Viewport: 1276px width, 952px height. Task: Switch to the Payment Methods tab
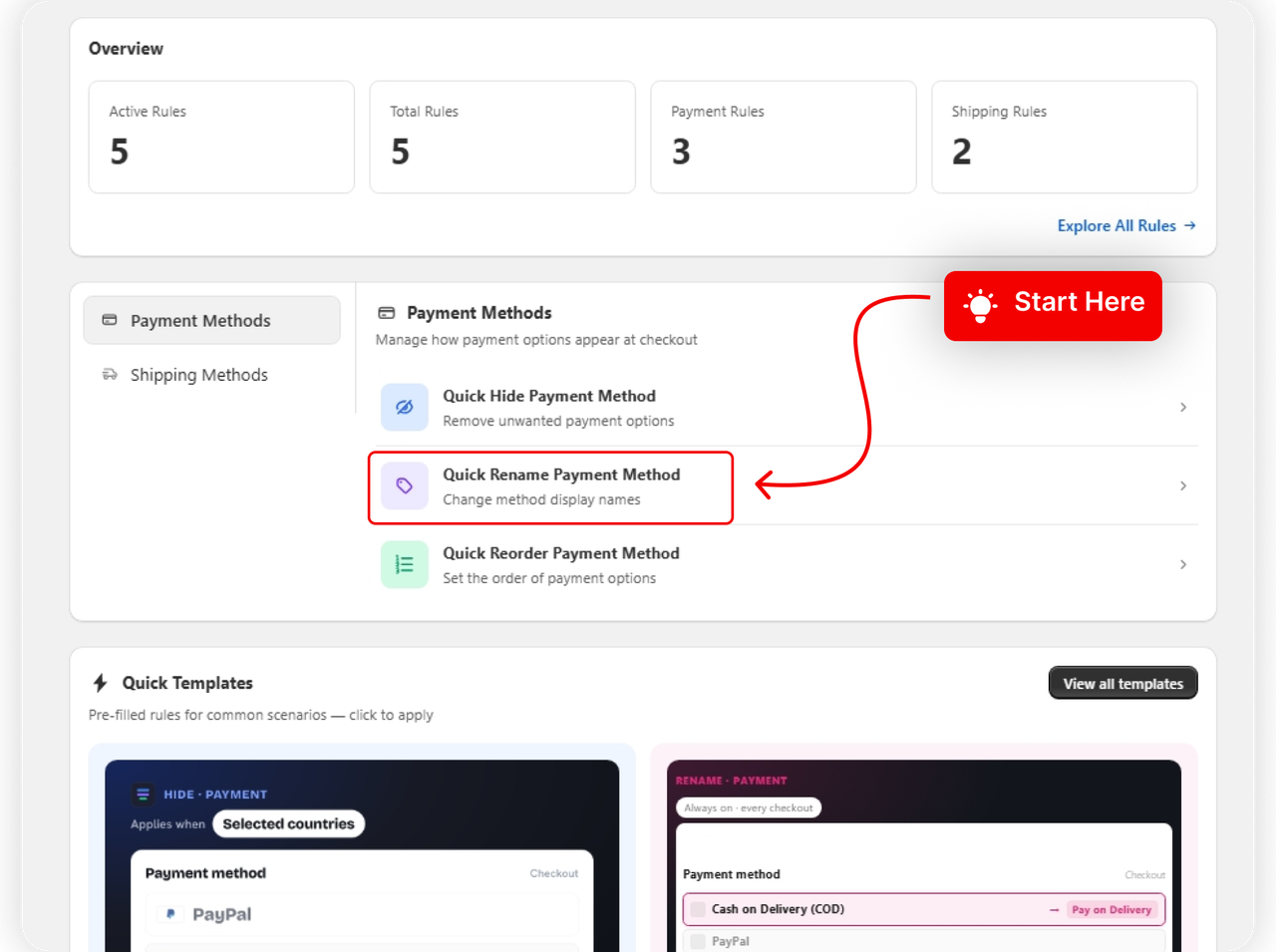211,320
